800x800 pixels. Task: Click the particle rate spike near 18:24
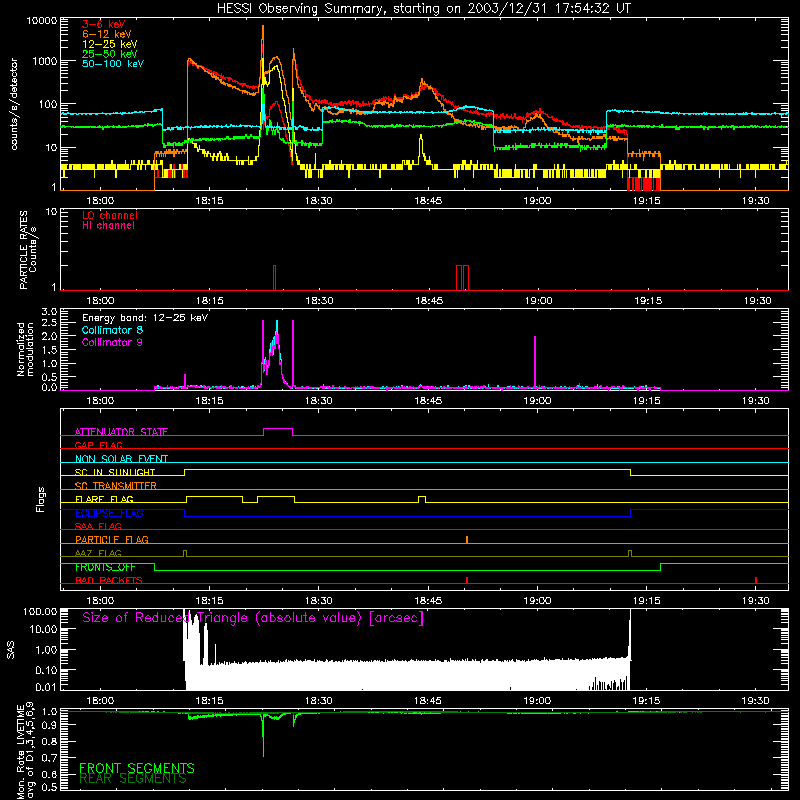(x=274, y=278)
